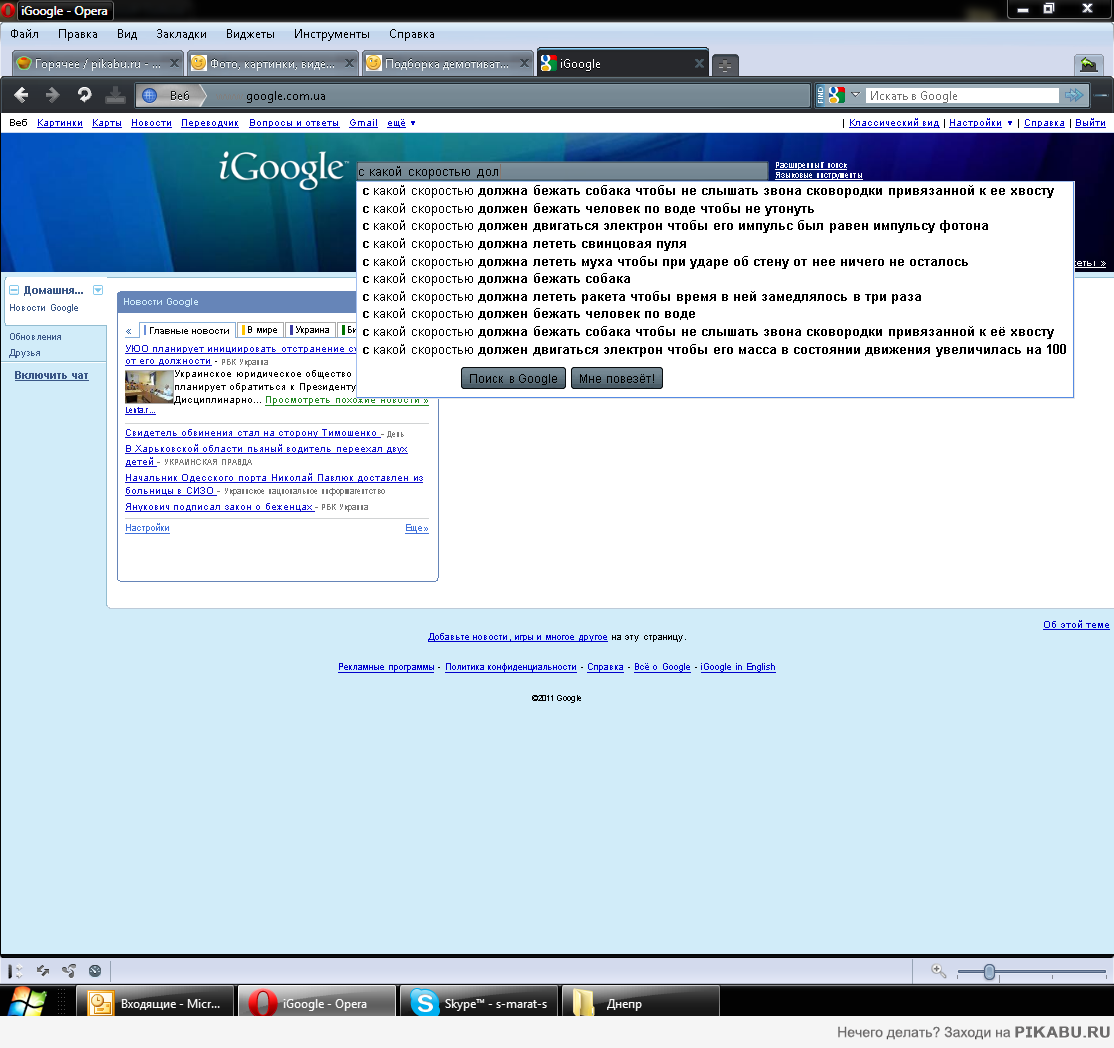The width and height of the screenshot is (1114, 1048).
Task: Select the Украина news tab
Action: (x=310, y=330)
